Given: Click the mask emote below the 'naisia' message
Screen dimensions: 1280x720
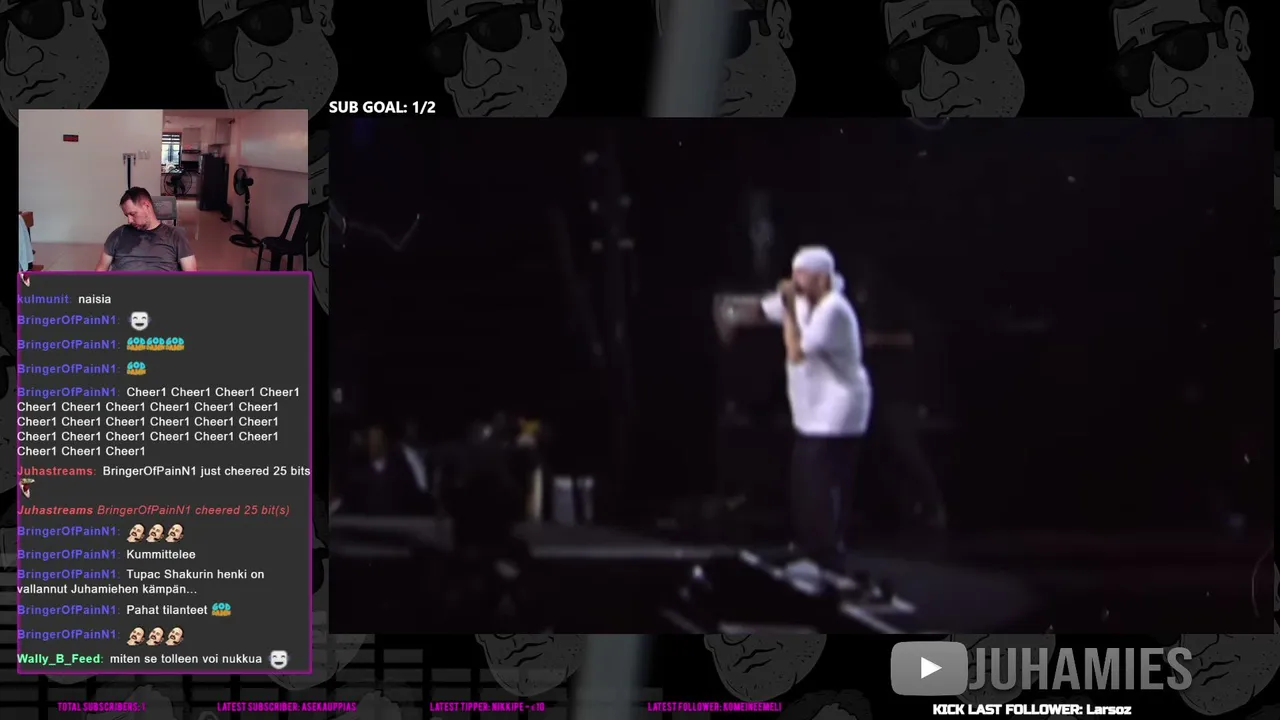Looking at the screenshot, I should (139, 321).
